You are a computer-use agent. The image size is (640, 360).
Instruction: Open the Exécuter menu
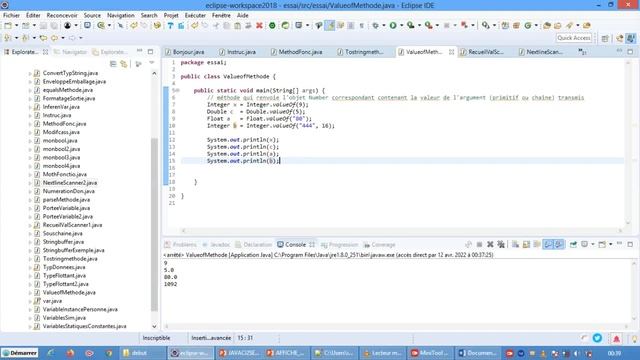(x=195, y=15)
